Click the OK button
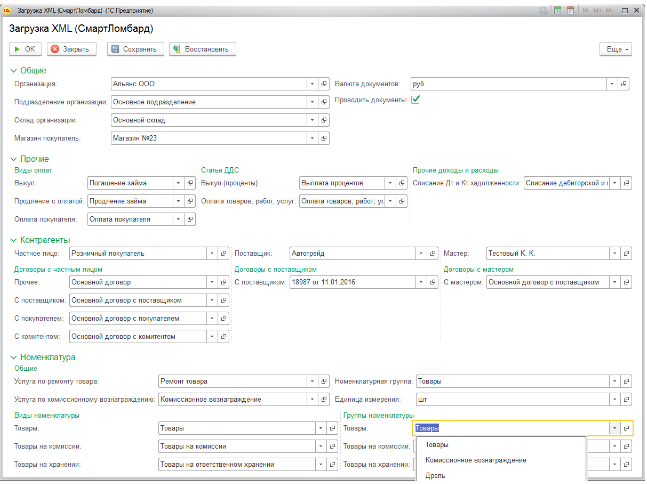This screenshot has height=484, width=647. (x=25, y=49)
